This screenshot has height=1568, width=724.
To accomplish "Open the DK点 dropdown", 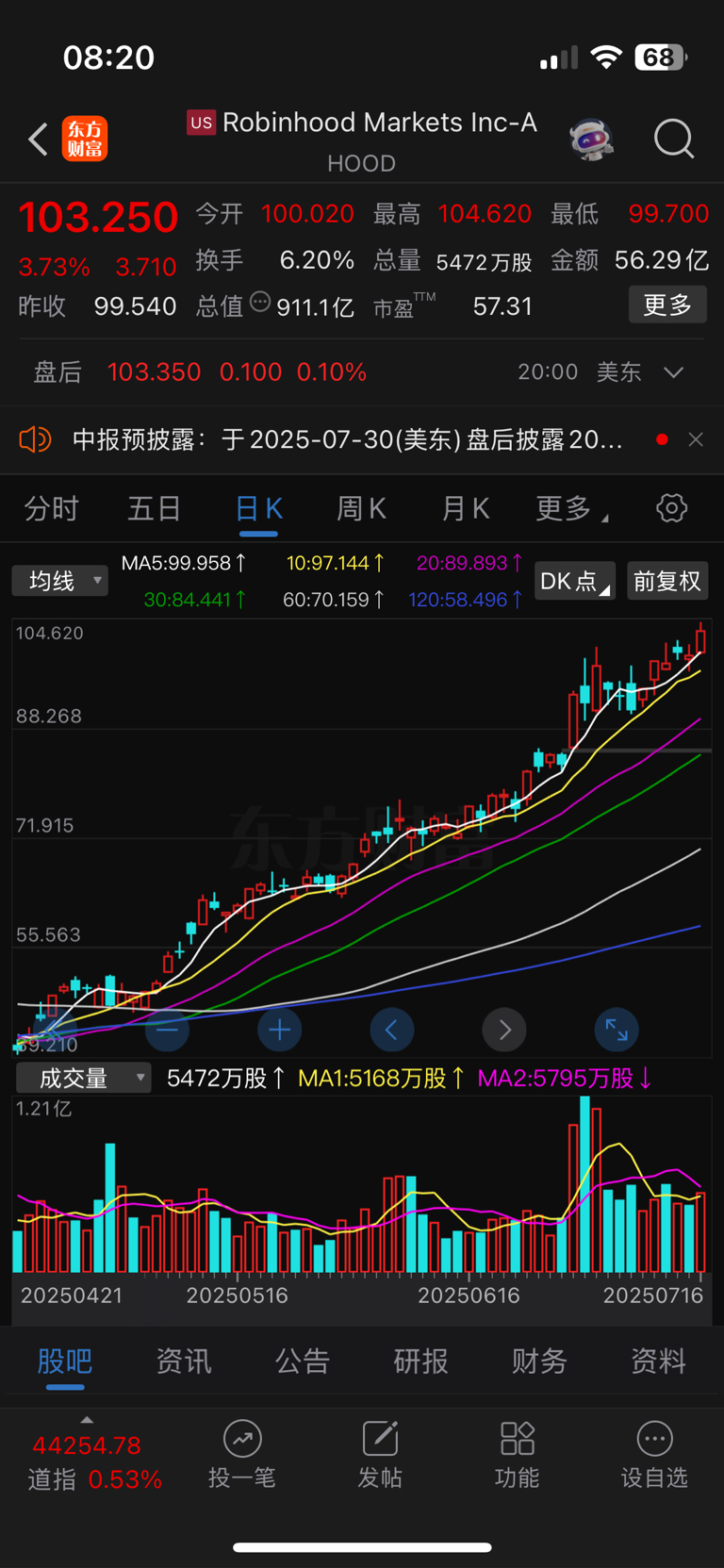I will point(574,581).
